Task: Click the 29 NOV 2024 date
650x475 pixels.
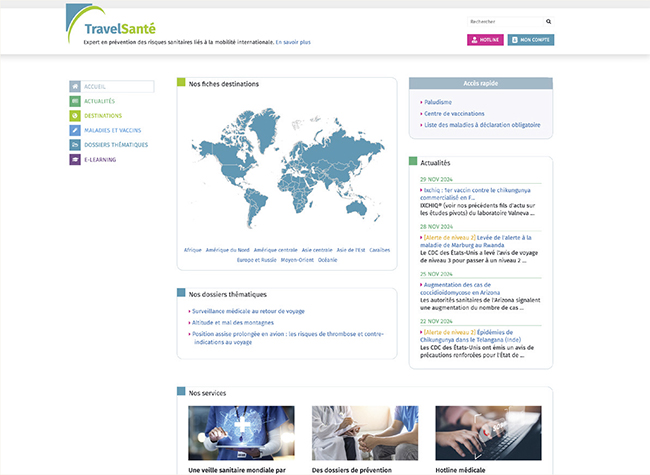Action: pyautogui.click(x=436, y=179)
